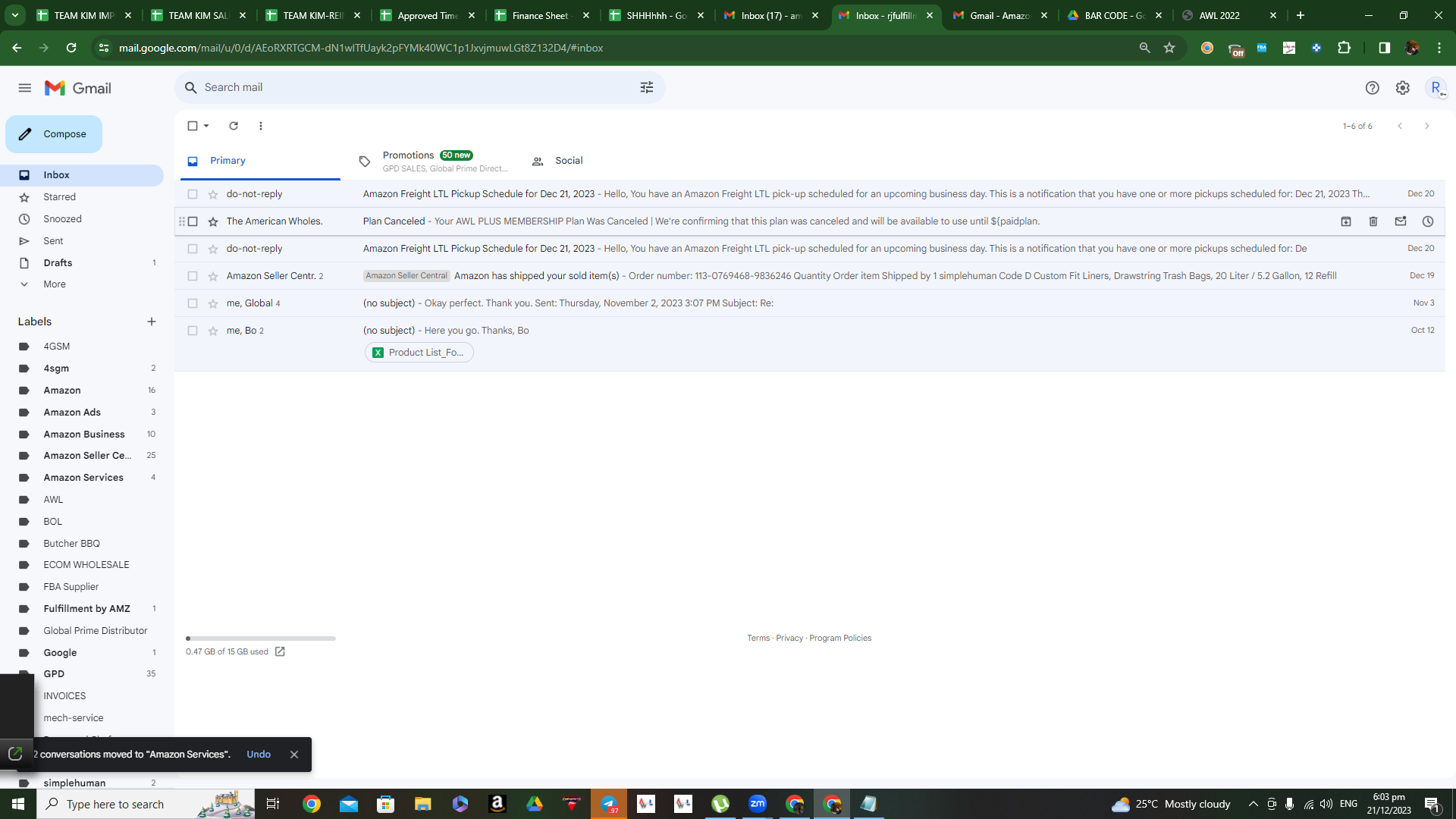Show hidden system tray icons
This screenshot has width=1456, height=819.
(1253, 804)
